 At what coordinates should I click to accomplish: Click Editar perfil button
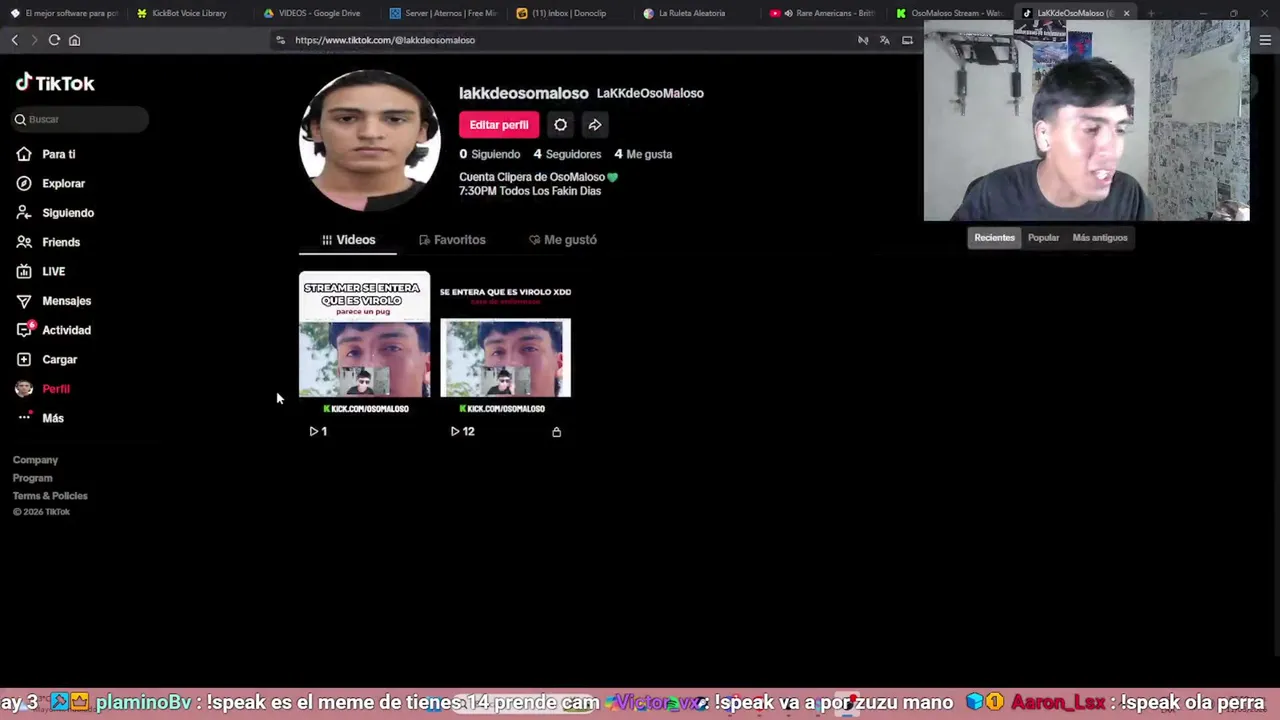(499, 125)
